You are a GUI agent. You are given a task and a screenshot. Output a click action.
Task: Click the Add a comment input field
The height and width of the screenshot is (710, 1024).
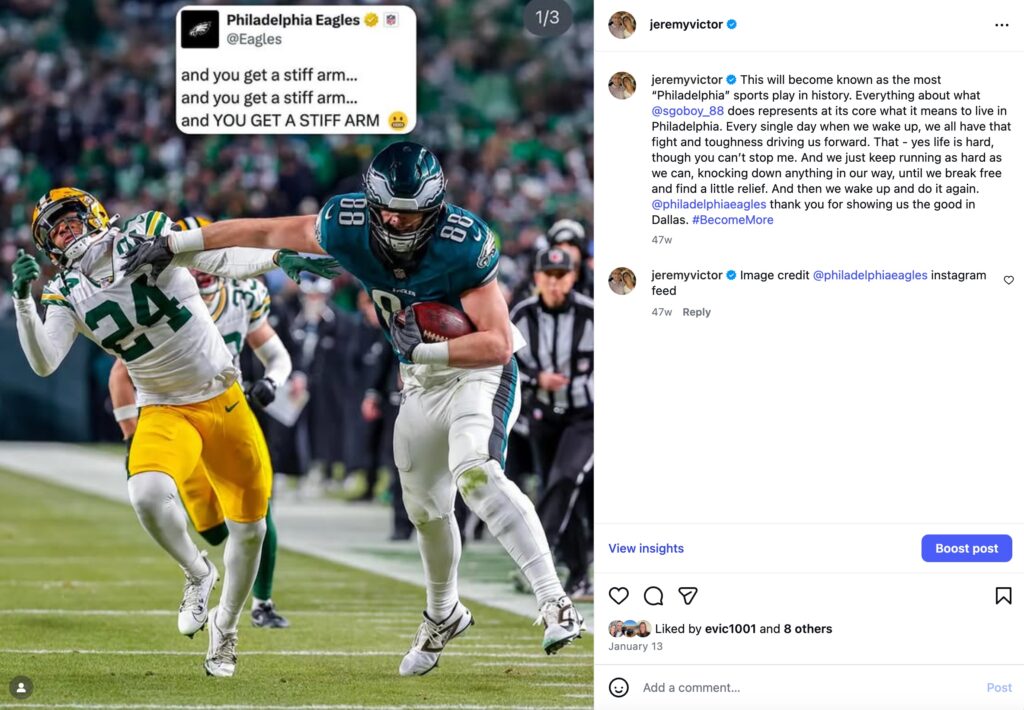click(x=800, y=687)
